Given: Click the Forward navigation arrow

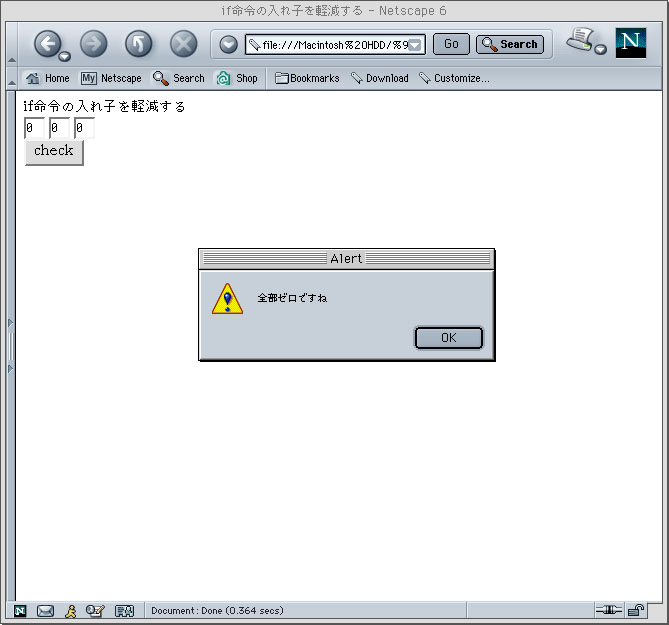Looking at the screenshot, I should [x=94, y=44].
